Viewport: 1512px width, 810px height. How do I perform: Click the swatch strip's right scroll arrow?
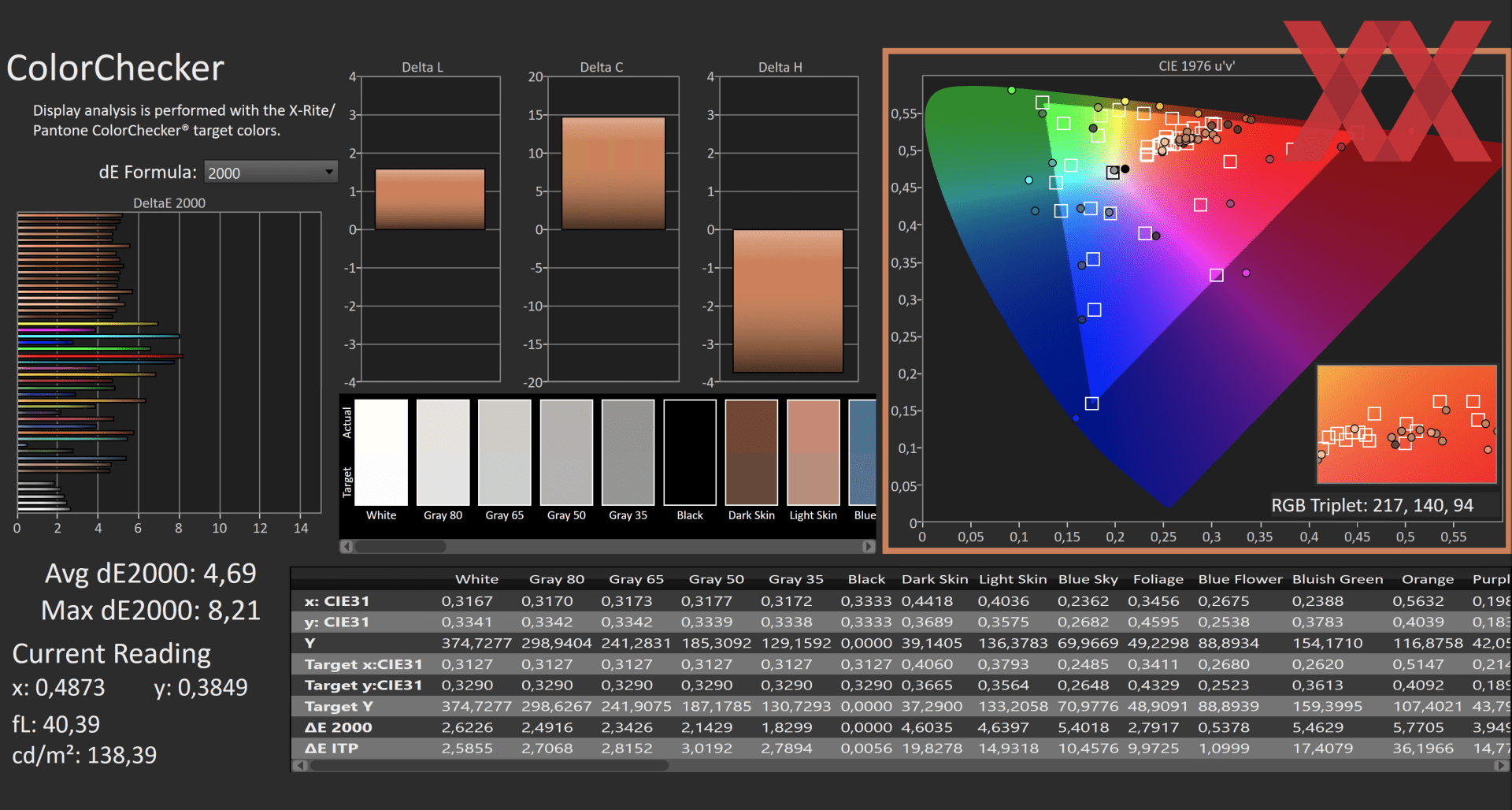869,546
